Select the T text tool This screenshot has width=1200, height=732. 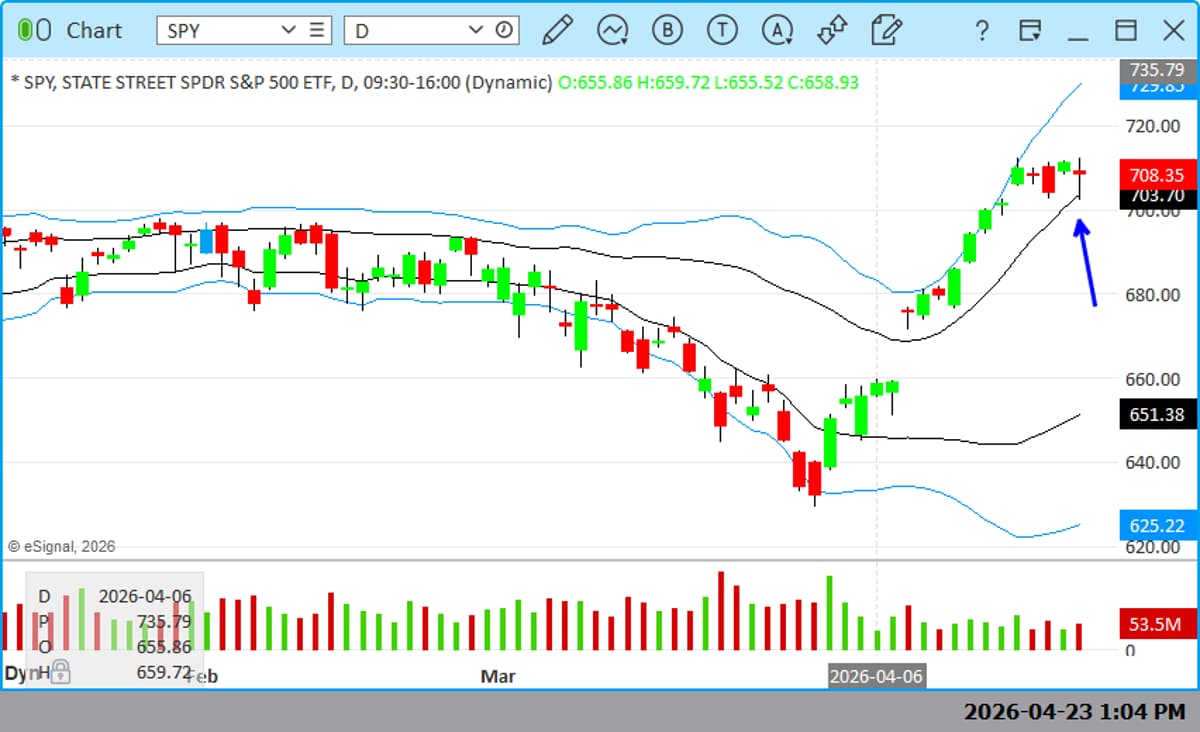click(x=722, y=30)
